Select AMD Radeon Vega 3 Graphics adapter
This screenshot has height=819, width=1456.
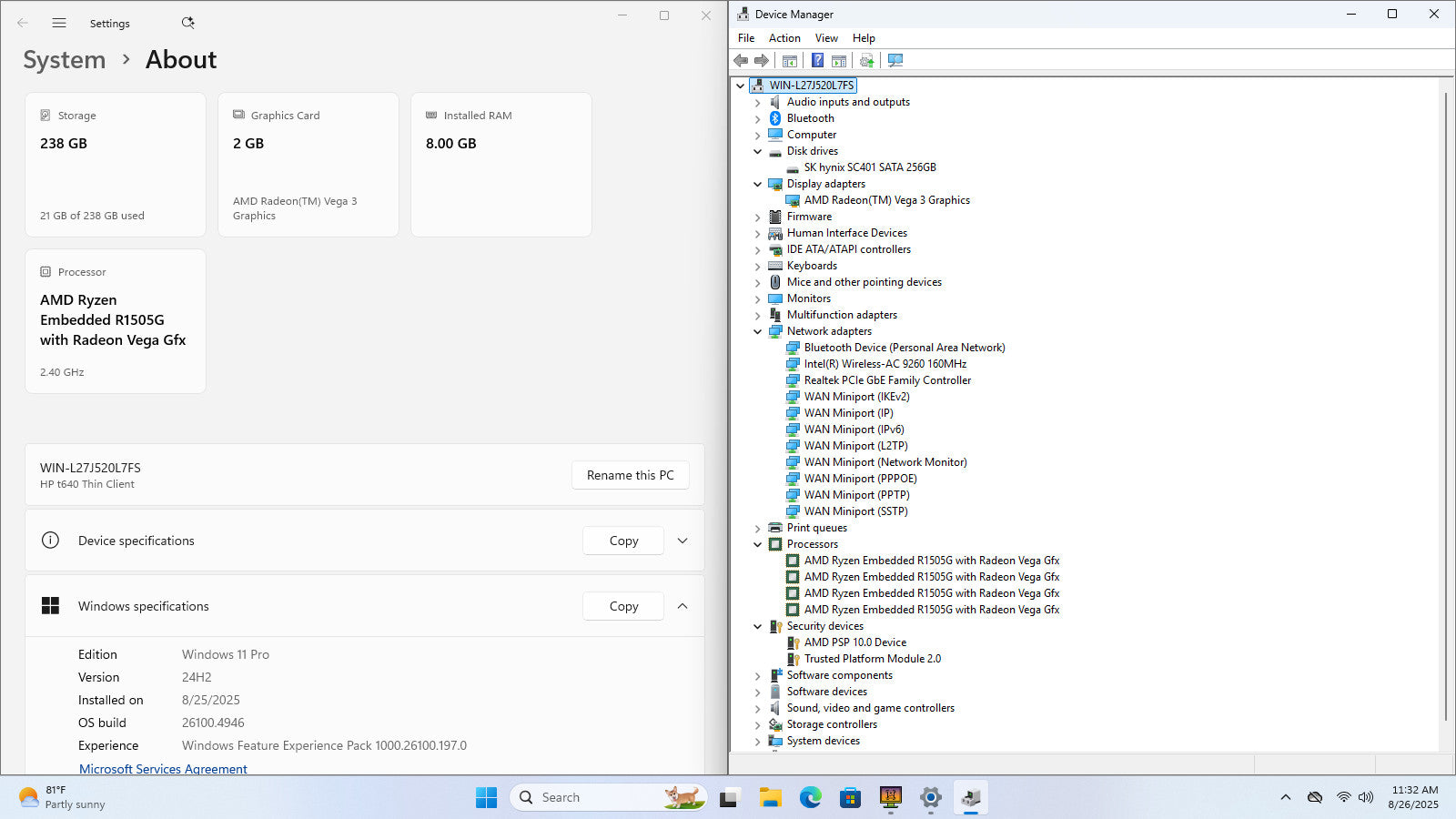click(x=886, y=200)
